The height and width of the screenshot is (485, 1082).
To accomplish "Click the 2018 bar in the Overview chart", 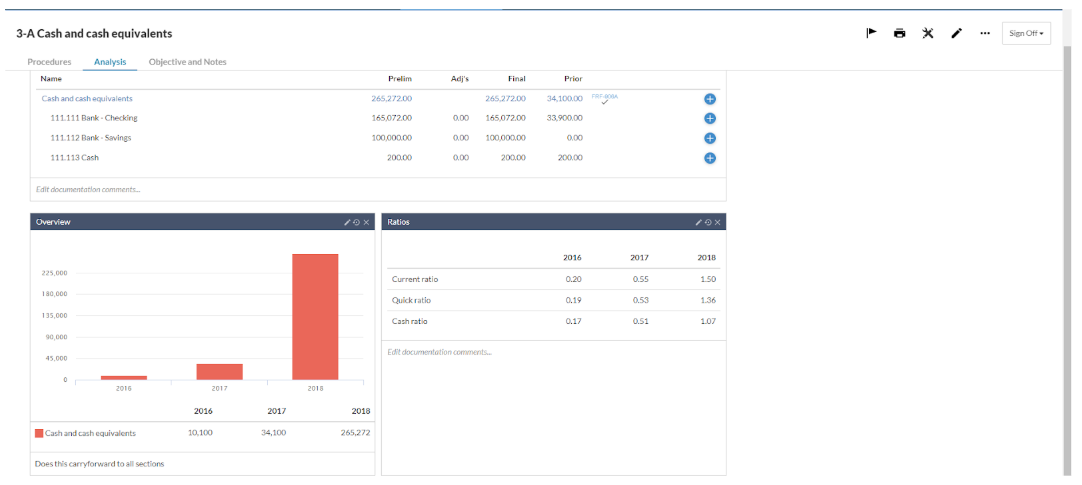I will [315, 316].
